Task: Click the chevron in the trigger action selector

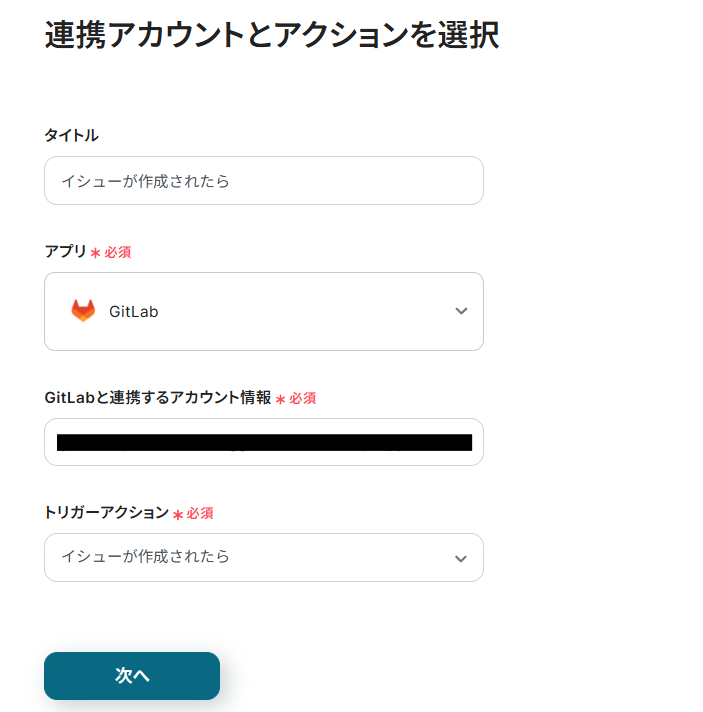Action: (460, 558)
